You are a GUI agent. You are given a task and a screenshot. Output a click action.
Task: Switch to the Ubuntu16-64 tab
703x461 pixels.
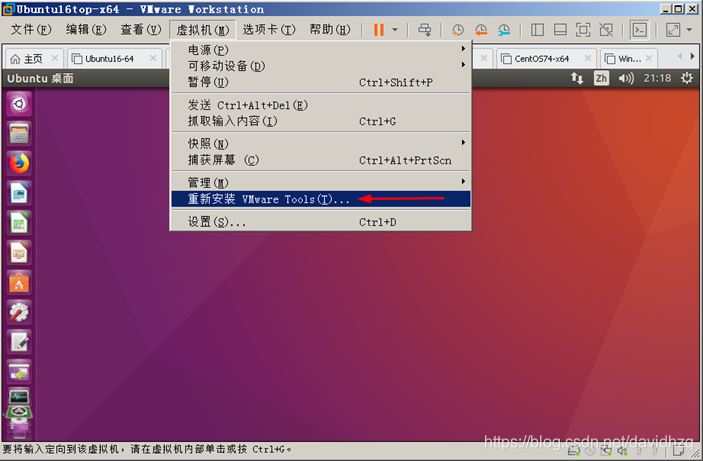109,59
